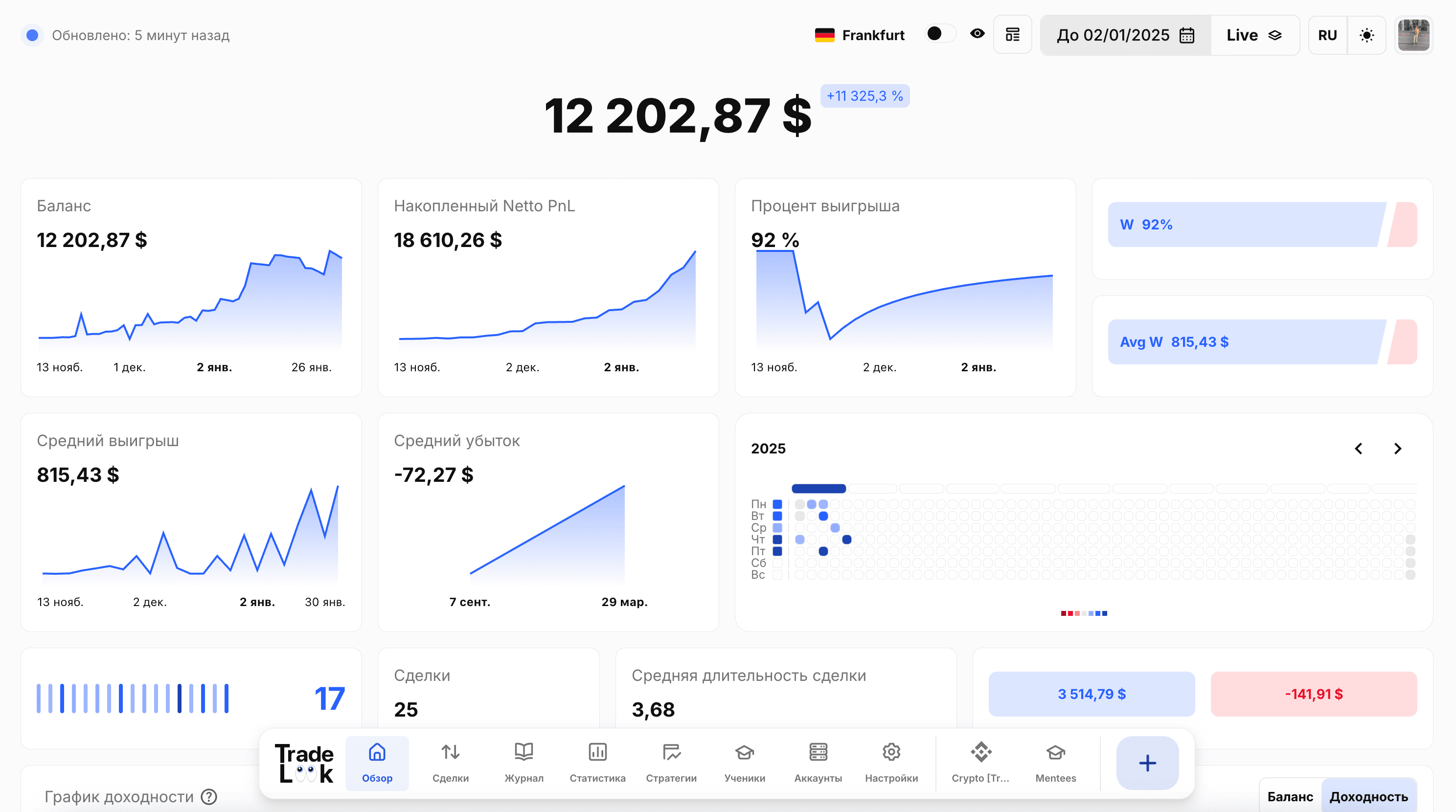1456x812 pixels.
Task: Switch chart to Баланс tab
Action: coord(1290,797)
